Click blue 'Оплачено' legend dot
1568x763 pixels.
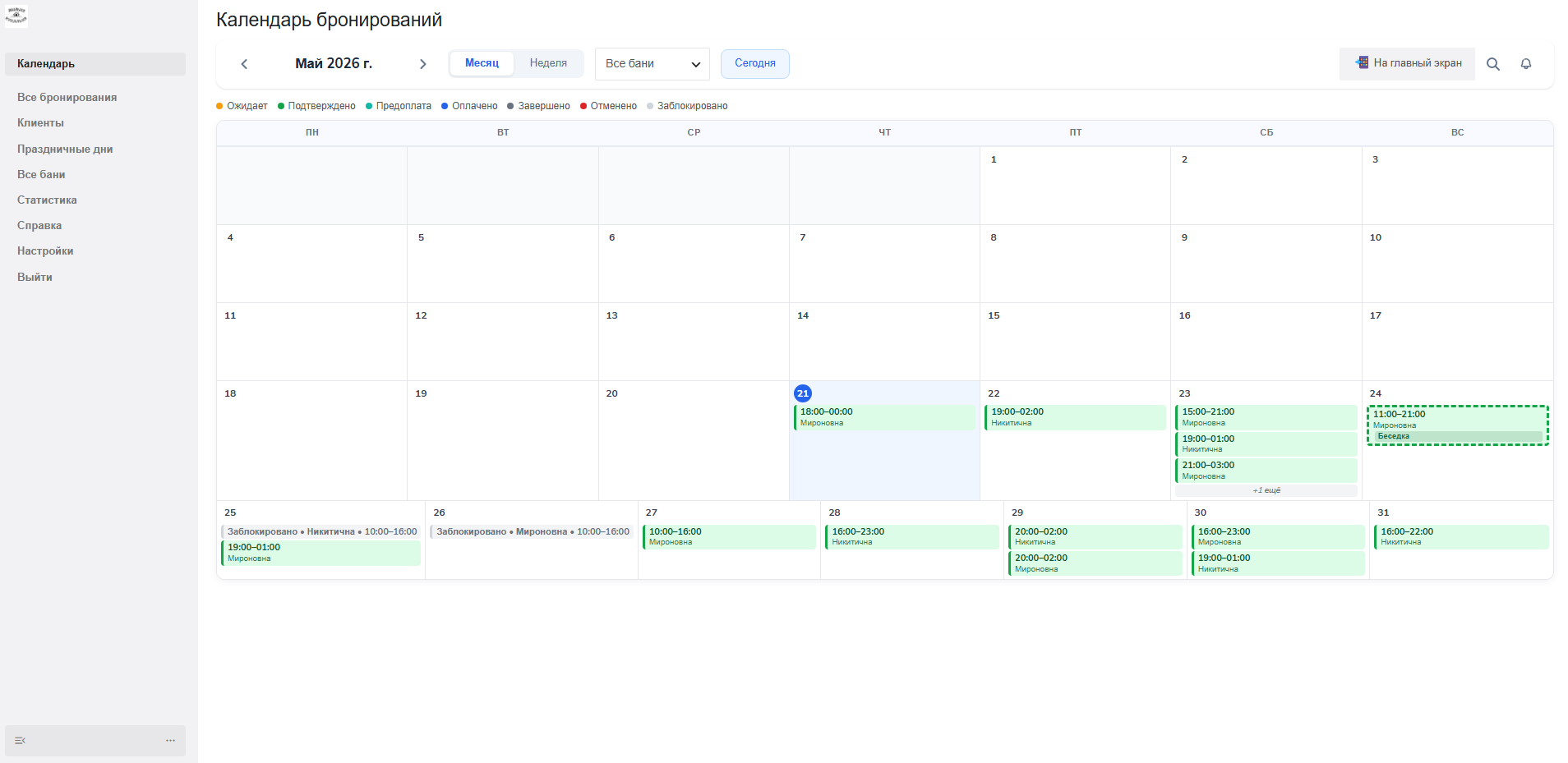pyautogui.click(x=445, y=106)
